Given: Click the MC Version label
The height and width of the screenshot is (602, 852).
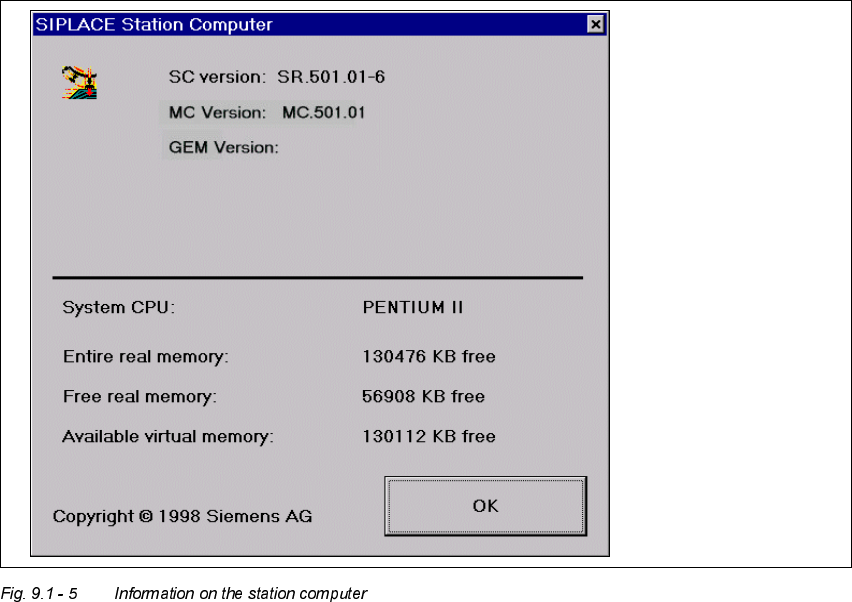Looking at the screenshot, I should 217,112.
